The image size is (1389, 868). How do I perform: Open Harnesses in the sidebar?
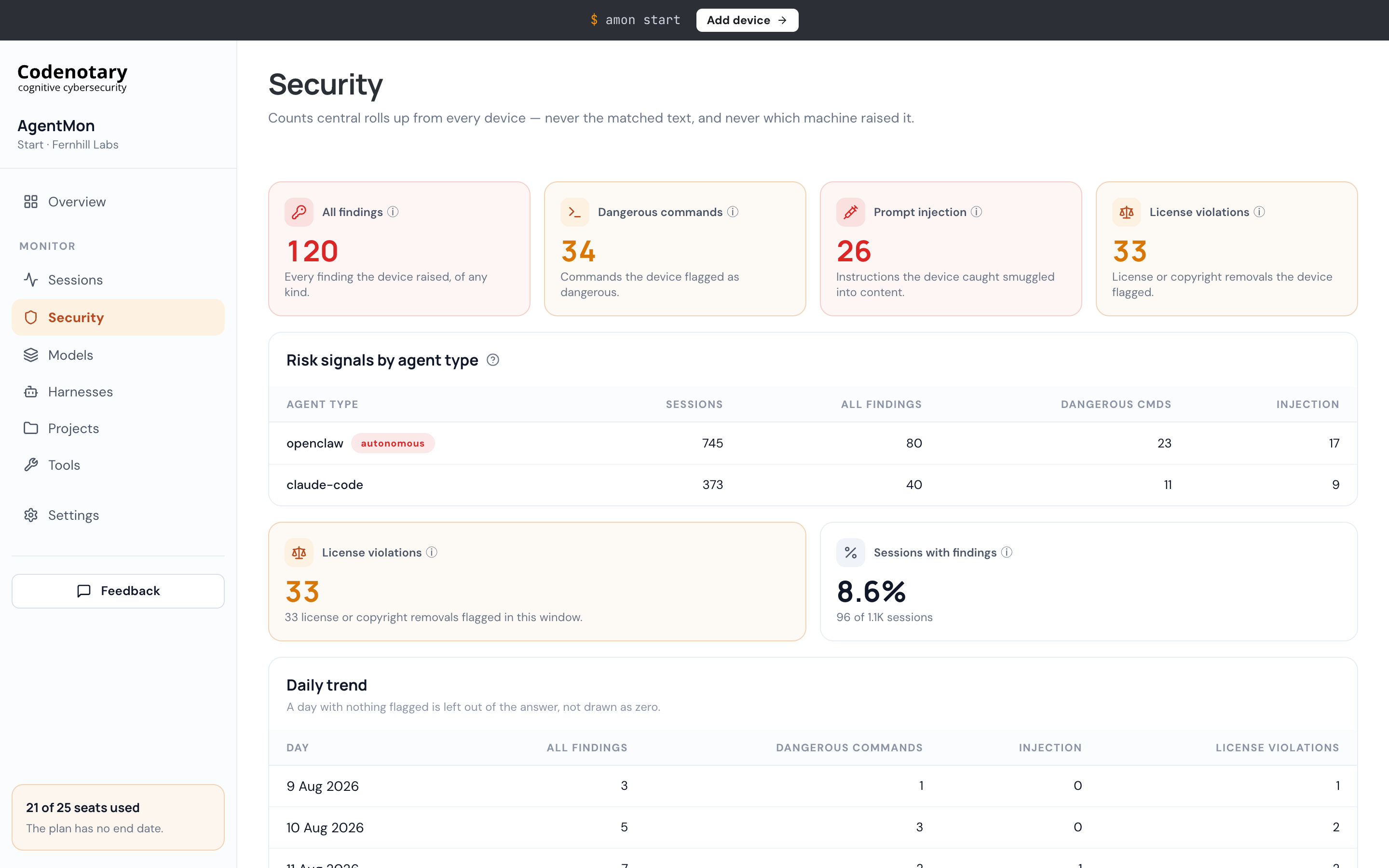click(x=118, y=392)
